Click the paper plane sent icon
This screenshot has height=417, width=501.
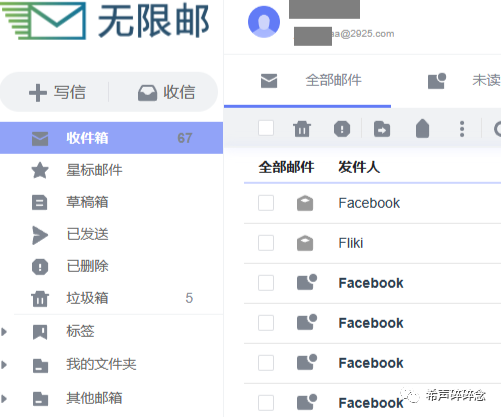(x=40, y=235)
